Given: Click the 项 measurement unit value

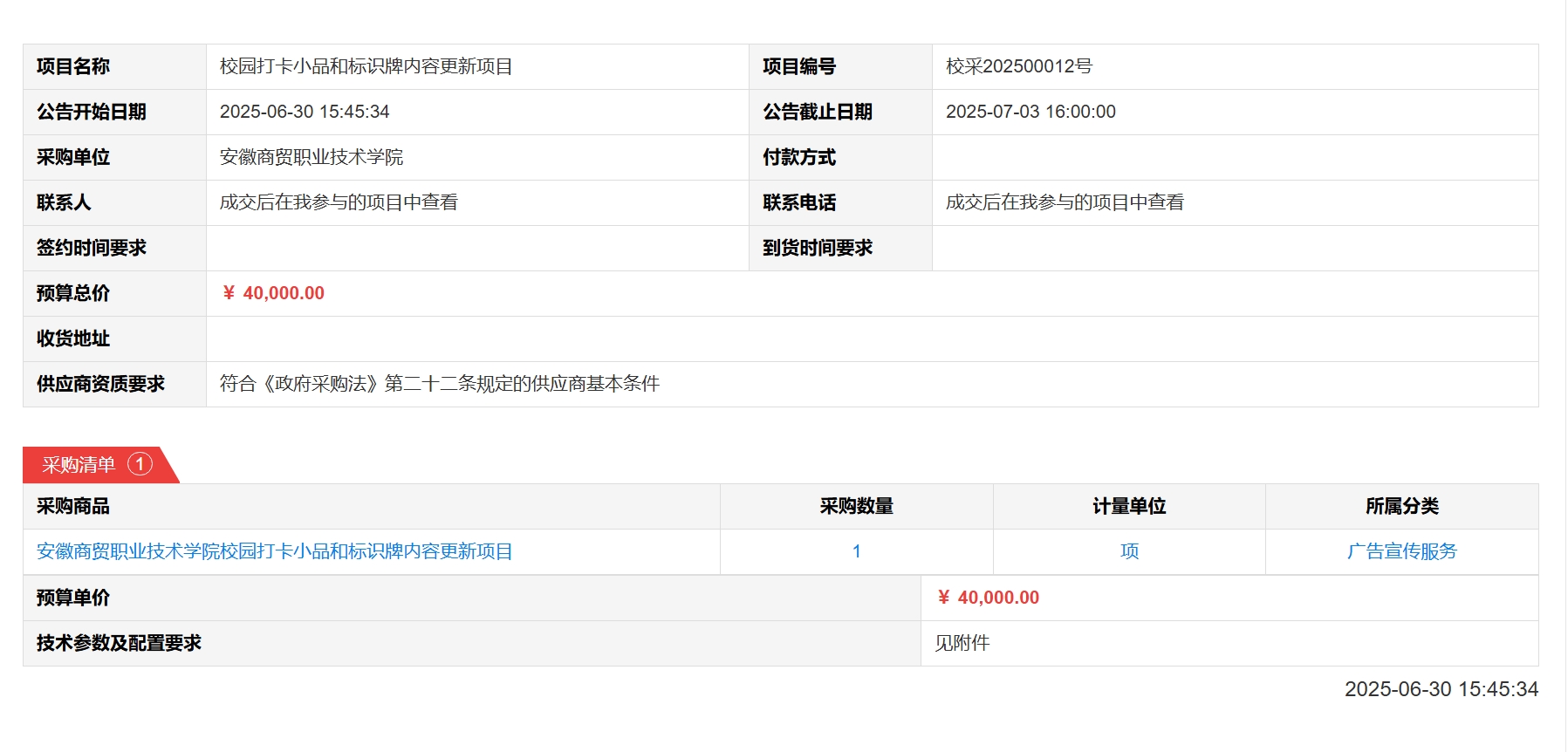Looking at the screenshot, I should tap(1129, 551).
